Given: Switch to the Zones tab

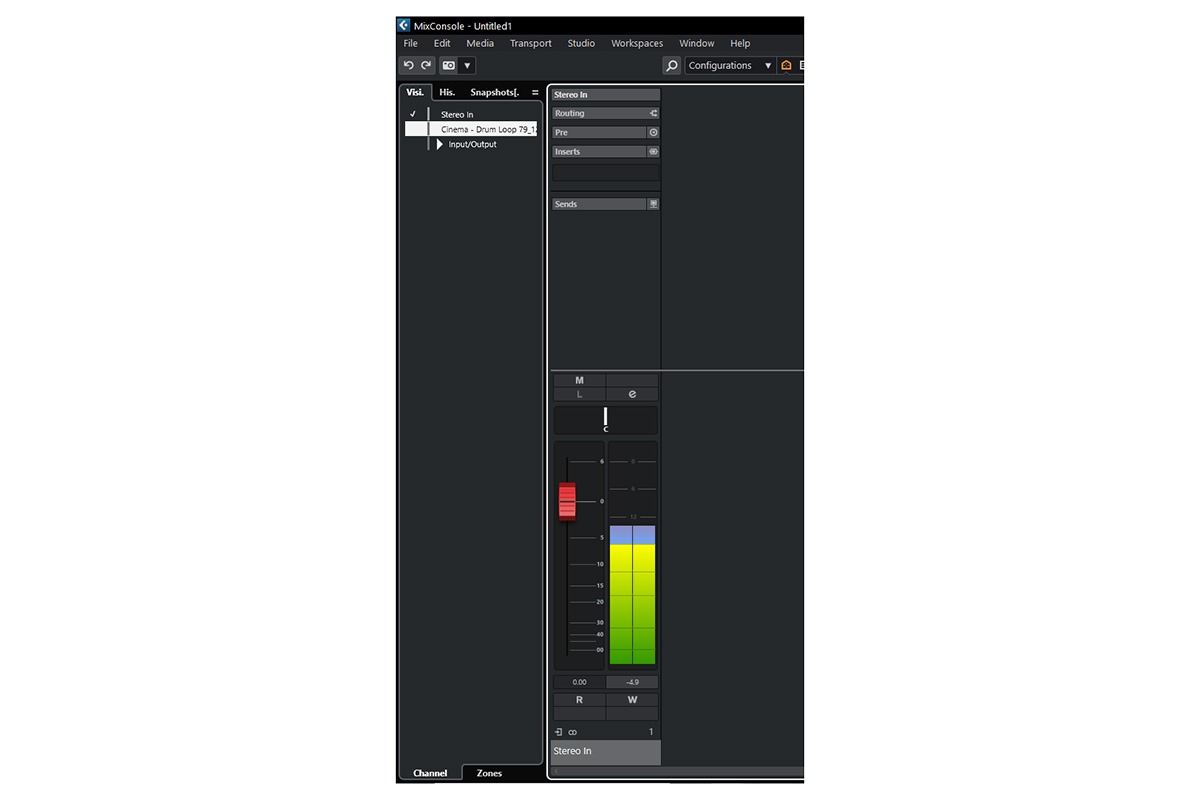Looking at the screenshot, I should [489, 773].
